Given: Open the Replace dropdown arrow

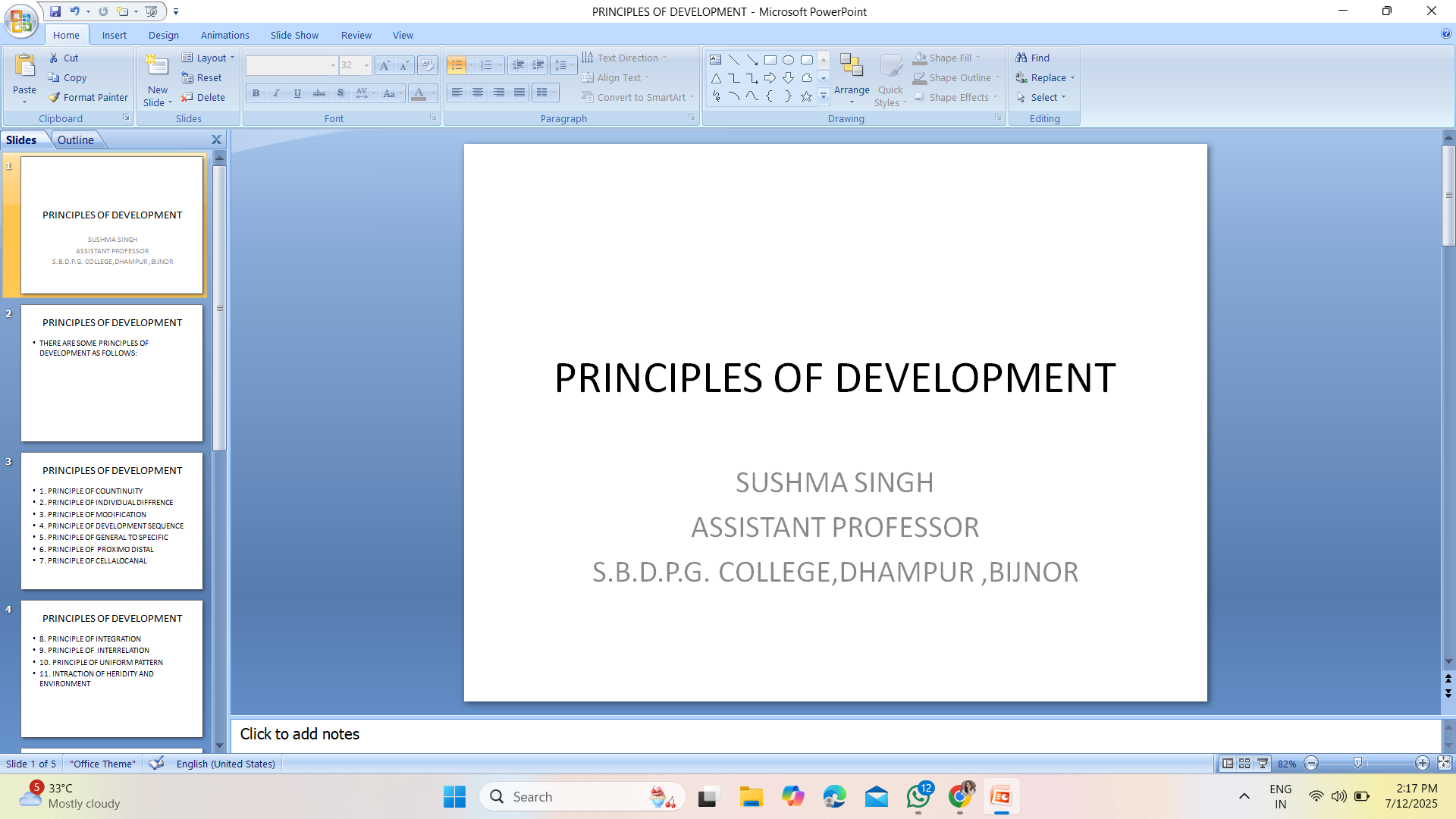Looking at the screenshot, I should (1072, 78).
